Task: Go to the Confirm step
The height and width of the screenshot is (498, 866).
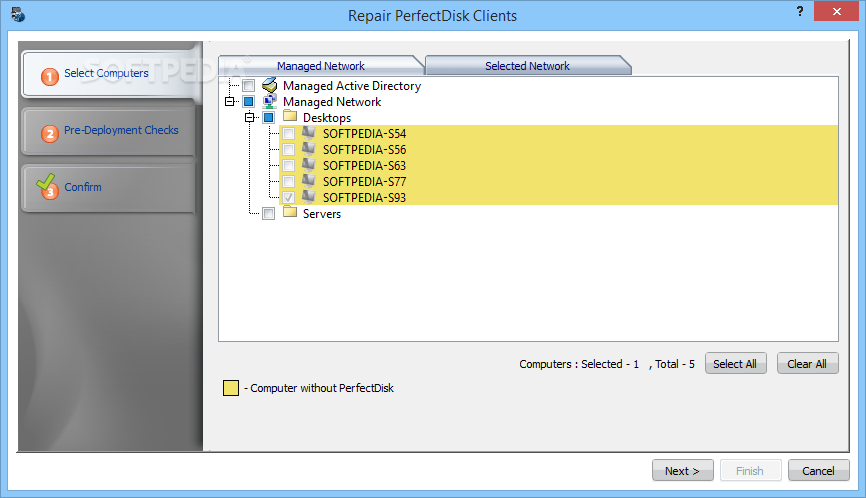Action: (x=108, y=188)
